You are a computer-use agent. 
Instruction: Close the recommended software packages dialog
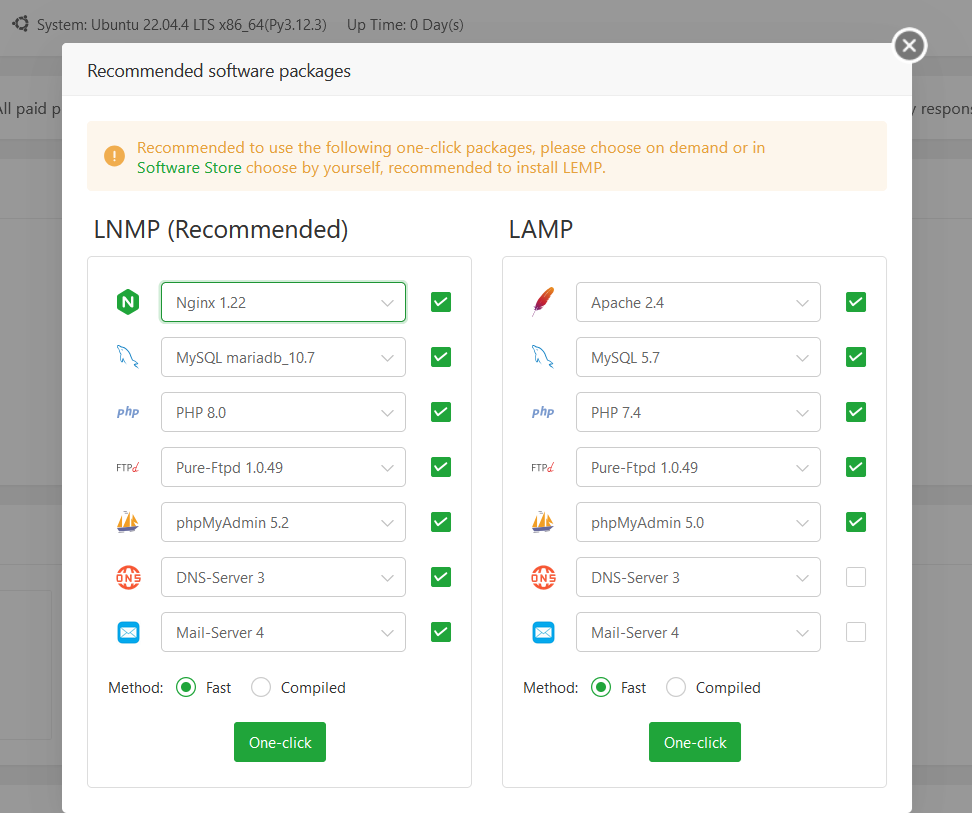[x=909, y=45]
